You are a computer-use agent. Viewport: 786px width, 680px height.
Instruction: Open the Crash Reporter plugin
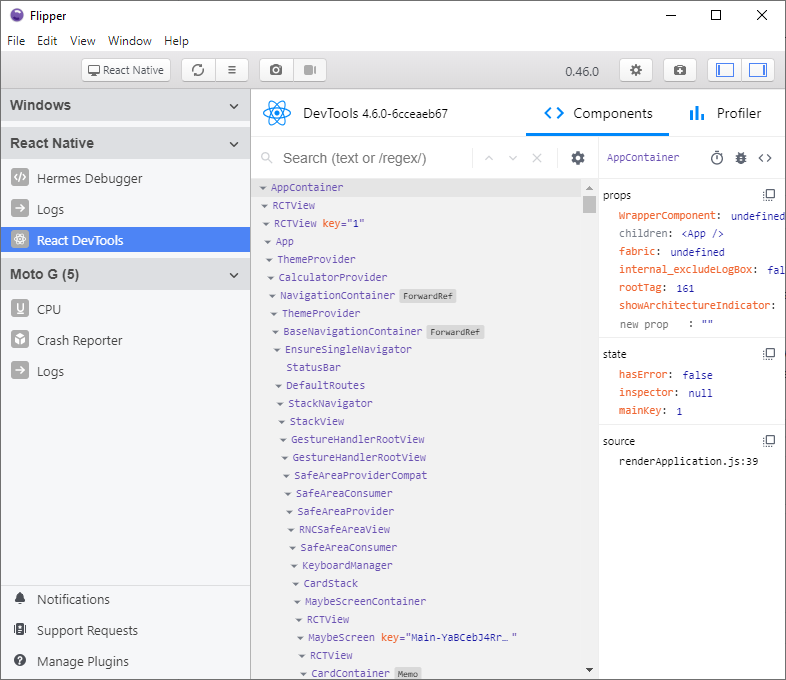(125, 340)
